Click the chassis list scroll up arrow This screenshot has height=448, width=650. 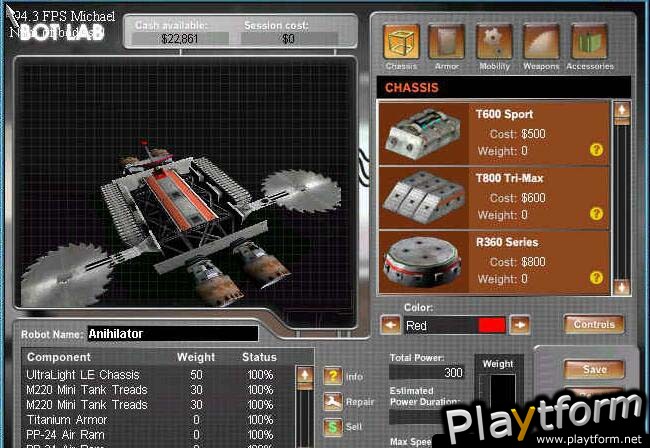(x=622, y=111)
